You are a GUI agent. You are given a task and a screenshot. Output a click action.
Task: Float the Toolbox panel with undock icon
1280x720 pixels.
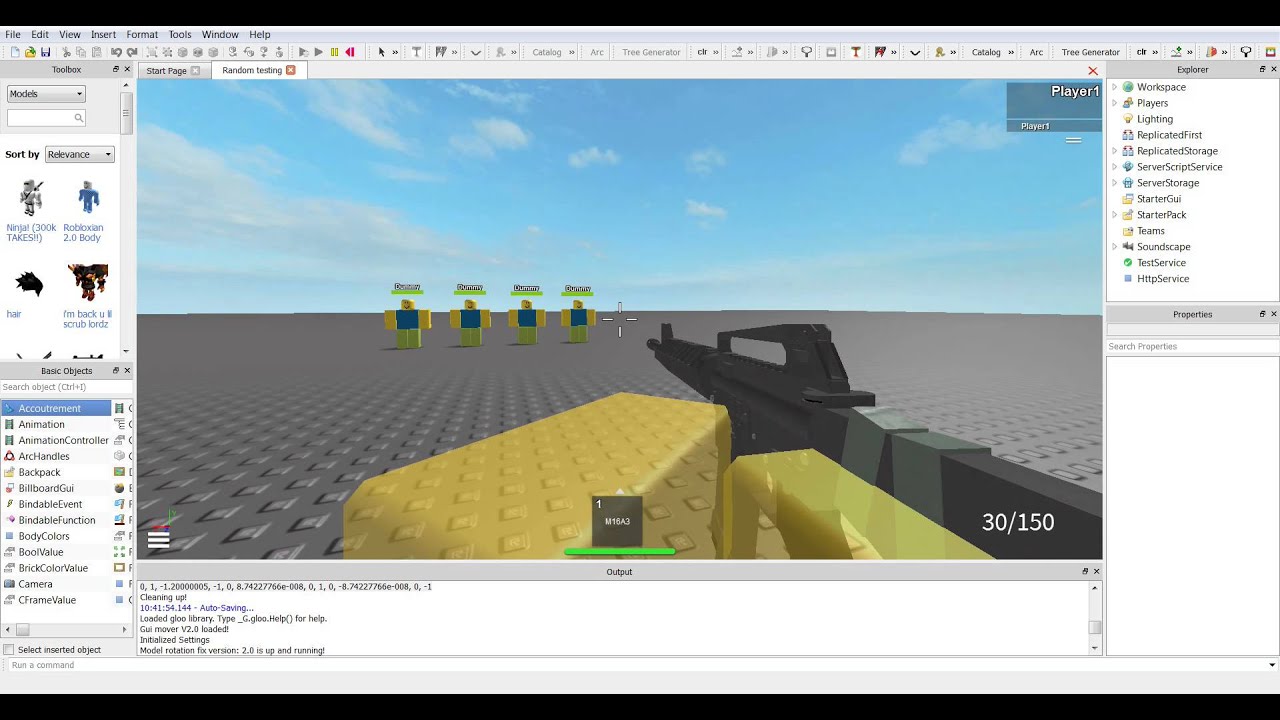coord(115,69)
